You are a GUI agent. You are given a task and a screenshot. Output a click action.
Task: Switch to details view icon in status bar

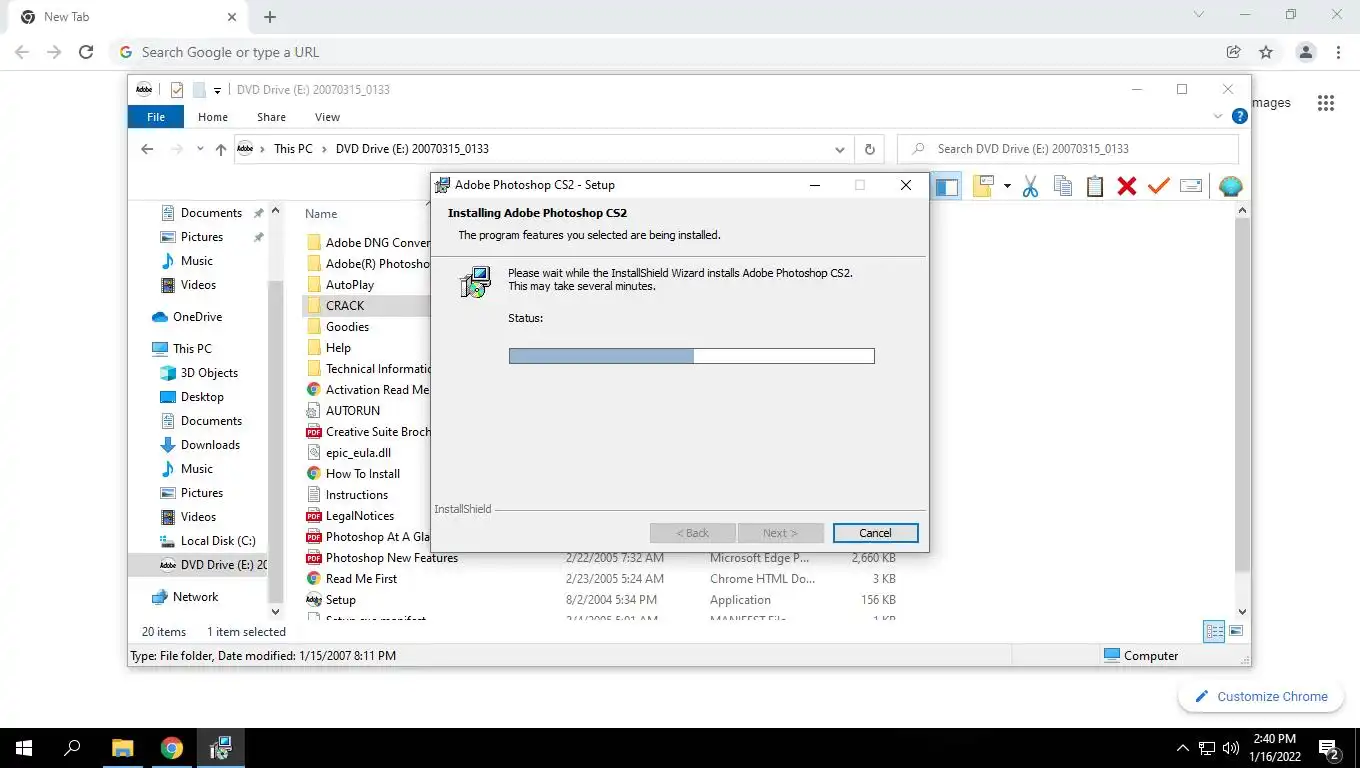[x=1214, y=632]
